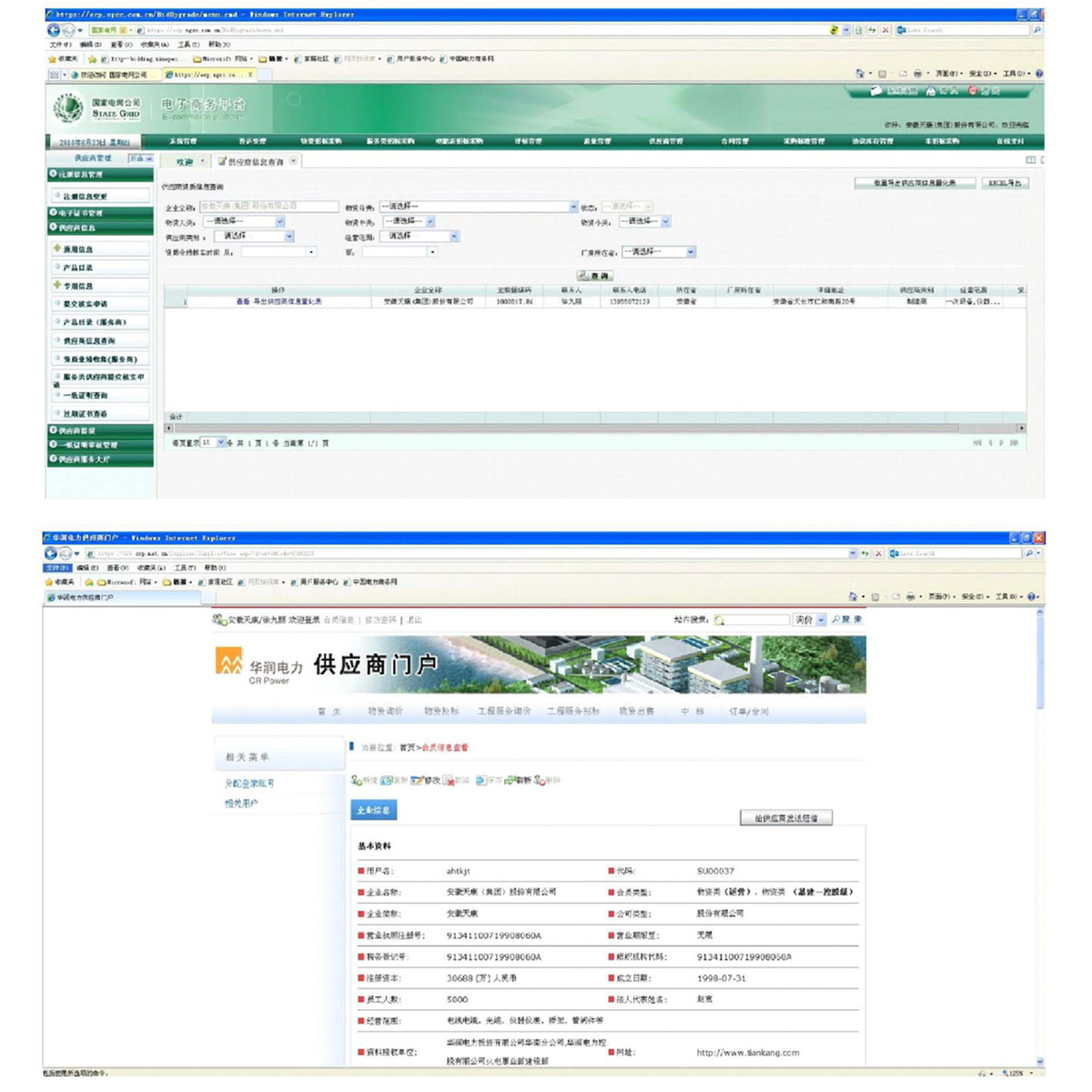Click the 查看 link in the result row
The width and height of the screenshot is (1092, 1092).
[242, 301]
